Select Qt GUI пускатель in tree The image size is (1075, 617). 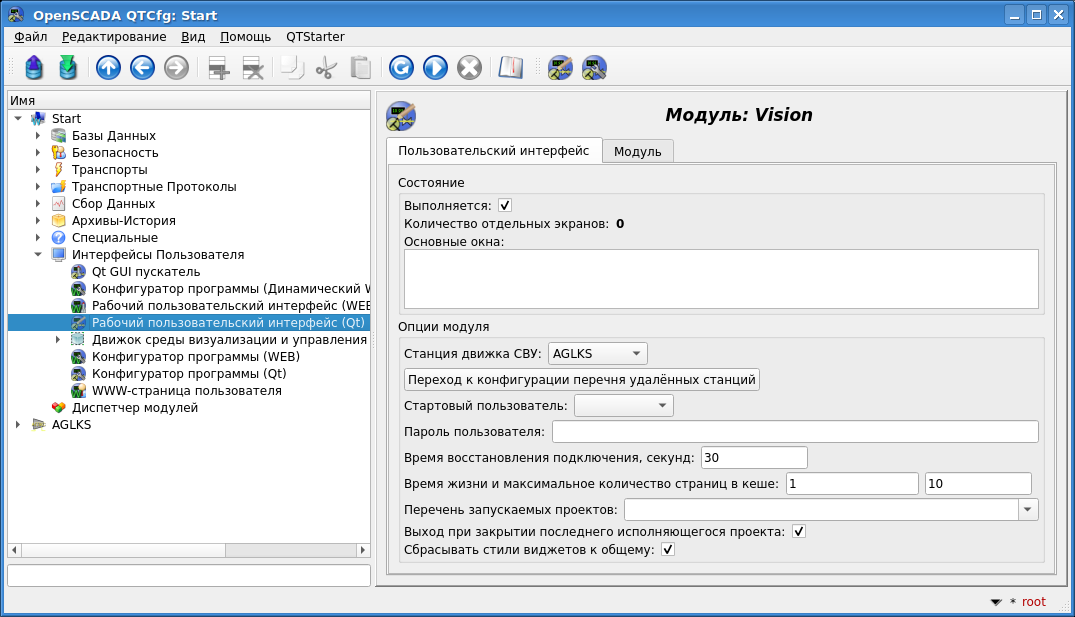tap(146, 271)
